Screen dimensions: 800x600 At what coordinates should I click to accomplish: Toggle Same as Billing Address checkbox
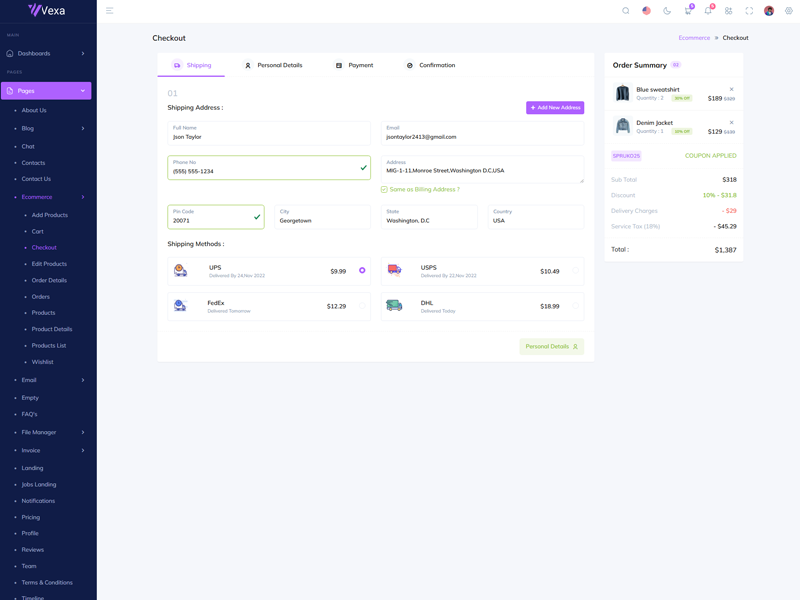384,189
